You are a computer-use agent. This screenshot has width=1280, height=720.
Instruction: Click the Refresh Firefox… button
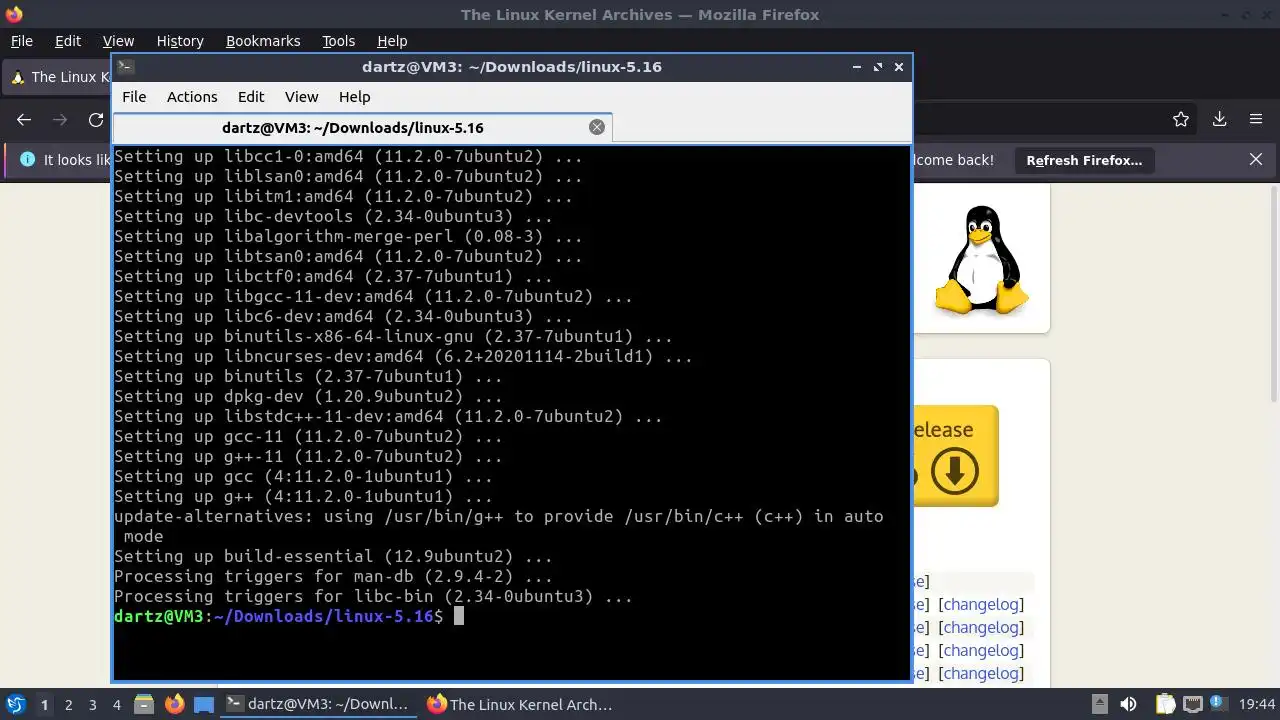click(x=1084, y=160)
